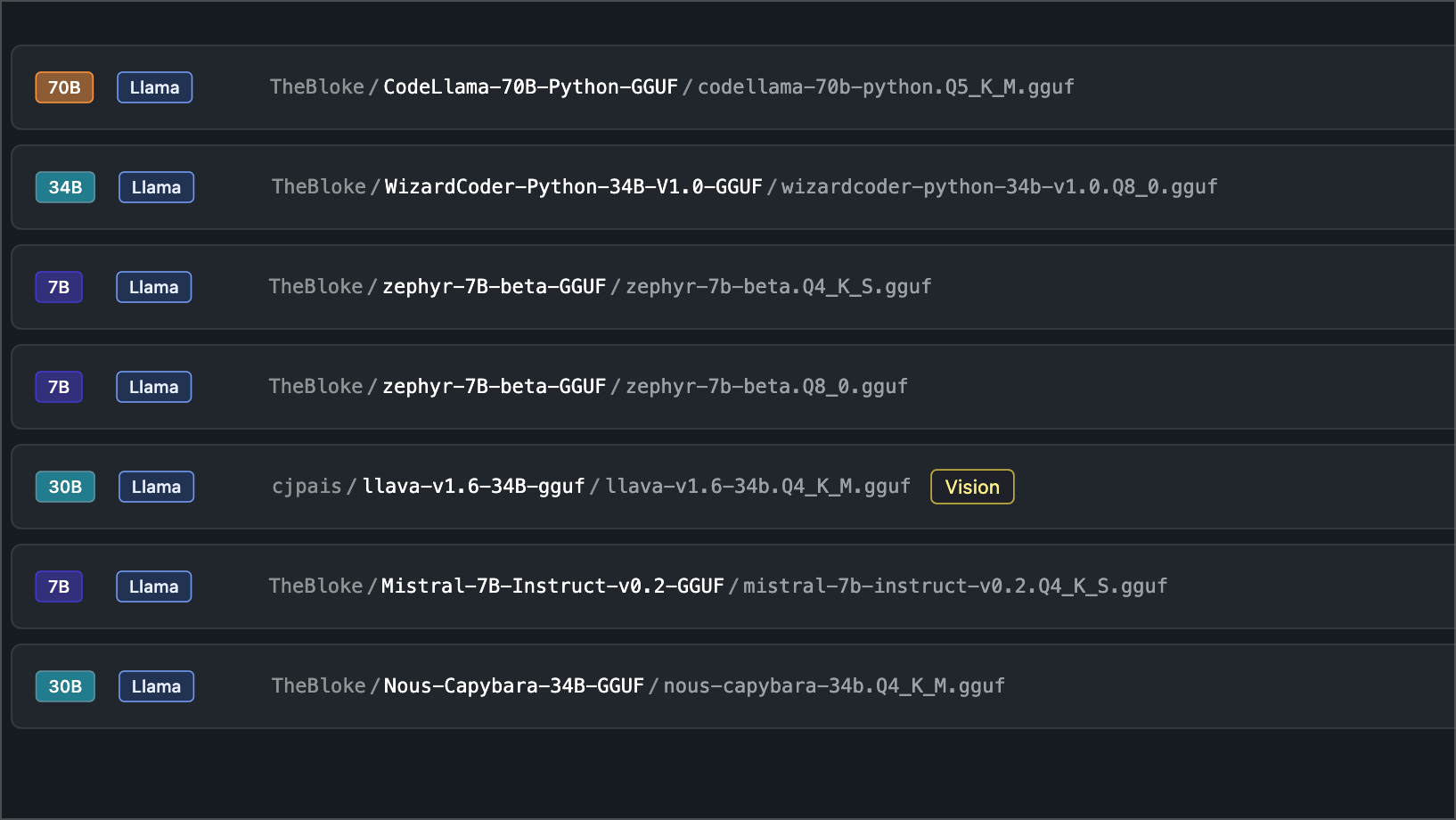Click the Llama badge on the CodeLlama-70B row

pos(155,87)
